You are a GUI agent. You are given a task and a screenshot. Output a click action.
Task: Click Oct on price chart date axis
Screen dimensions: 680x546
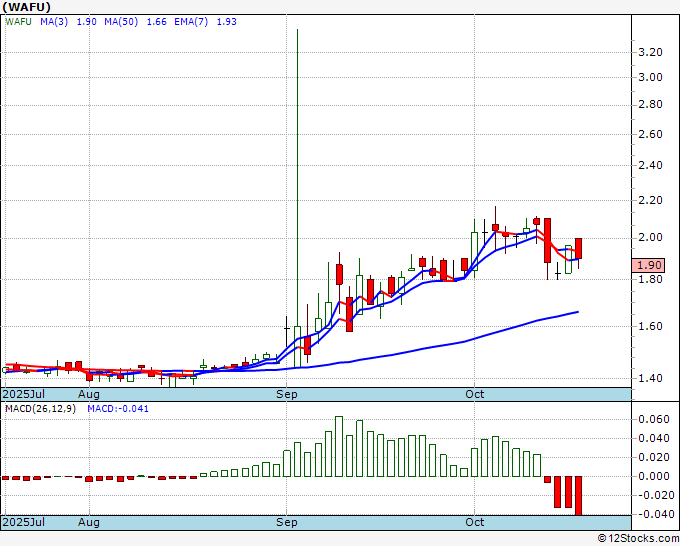click(x=474, y=394)
